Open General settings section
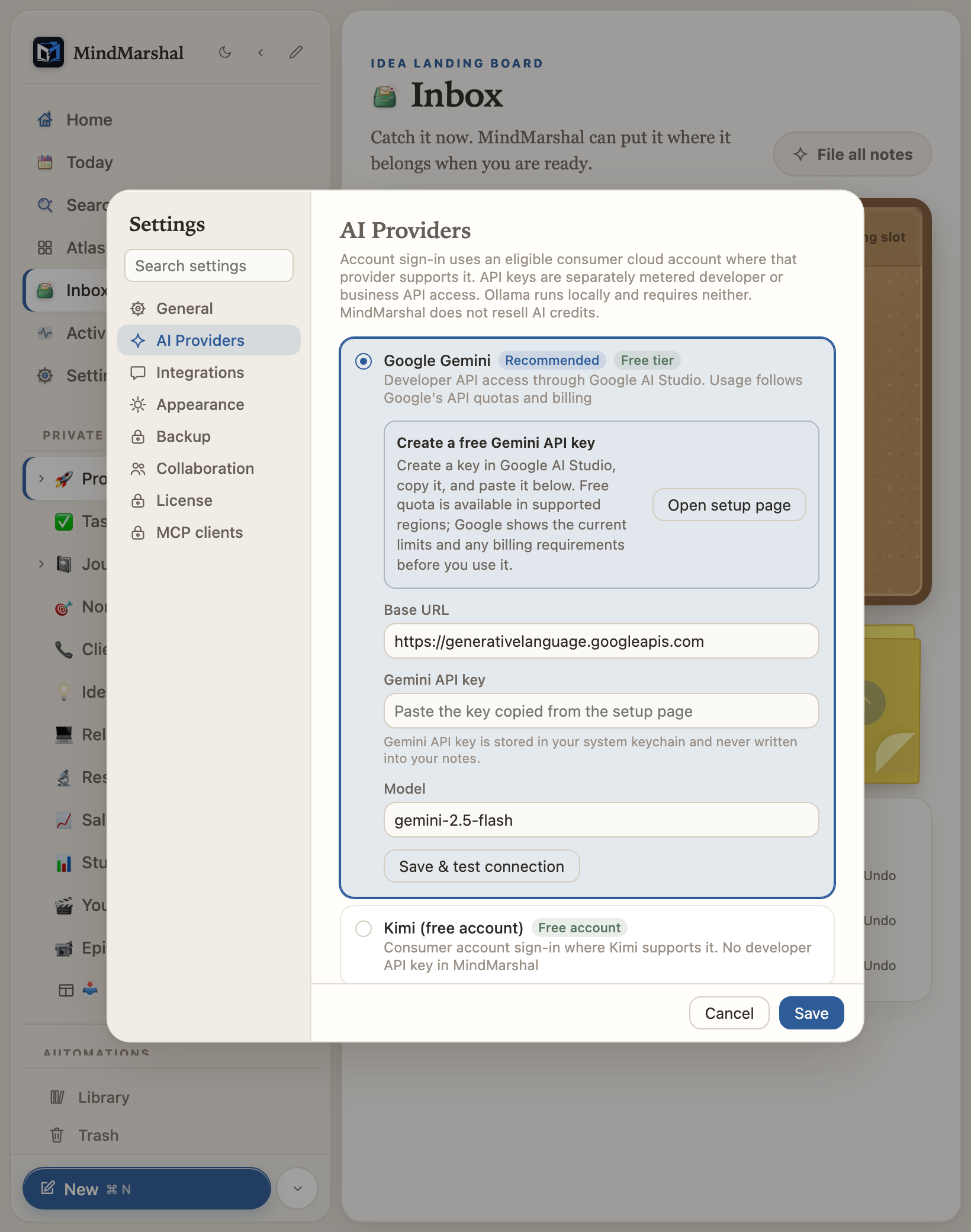This screenshot has width=971, height=1232. tap(209, 309)
